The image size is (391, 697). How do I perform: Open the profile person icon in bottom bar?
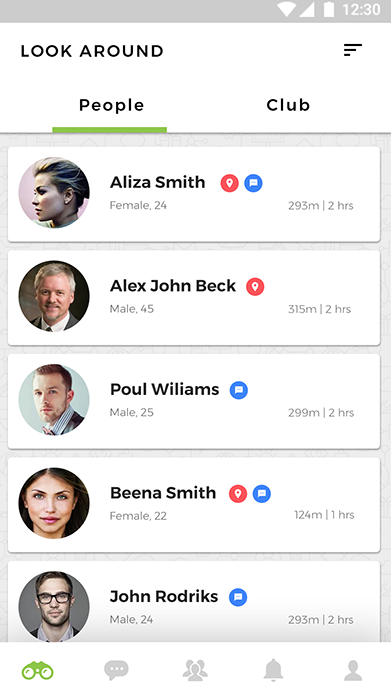[x=353, y=670]
